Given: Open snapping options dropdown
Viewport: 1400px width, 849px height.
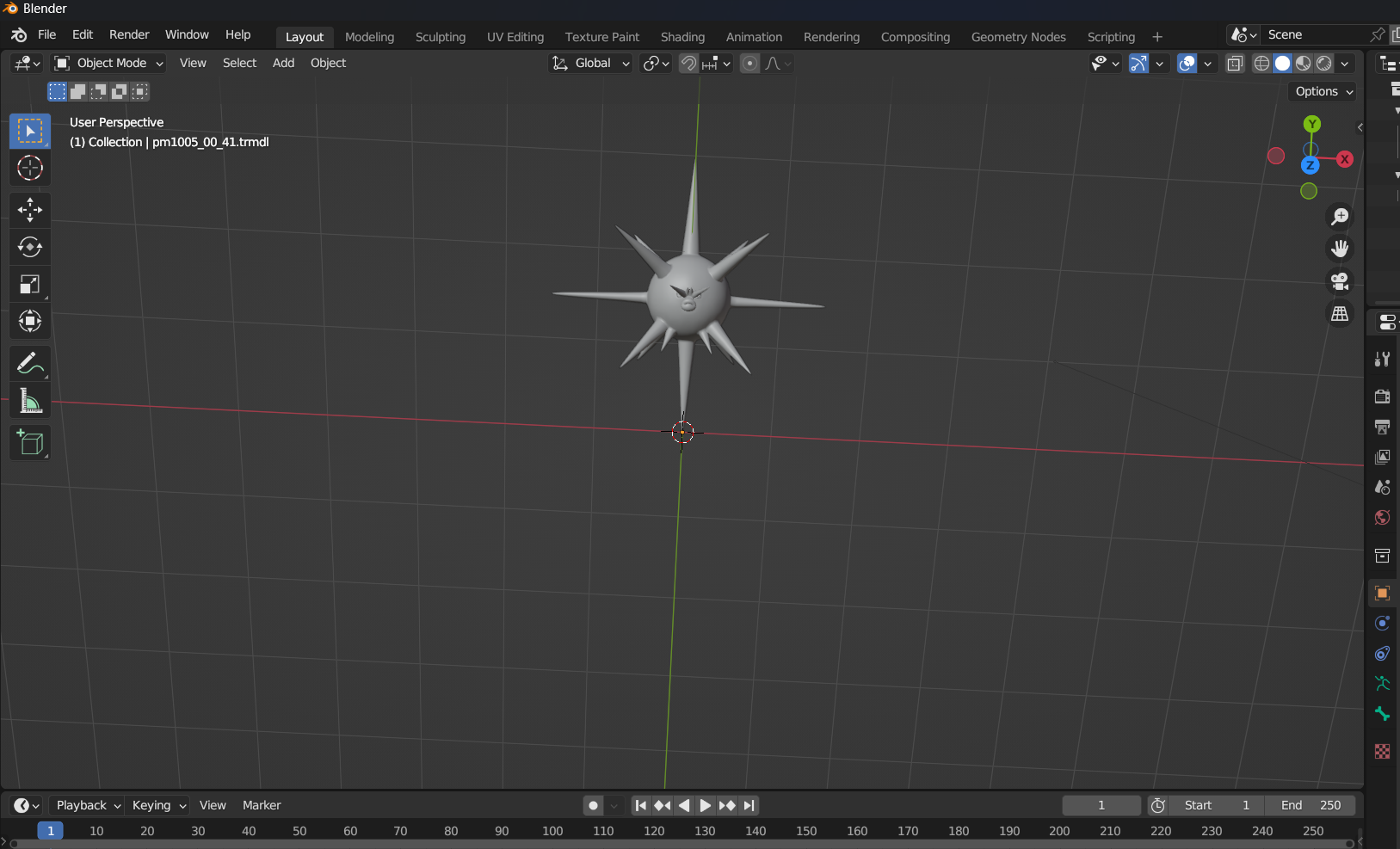Looking at the screenshot, I should 717,63.
